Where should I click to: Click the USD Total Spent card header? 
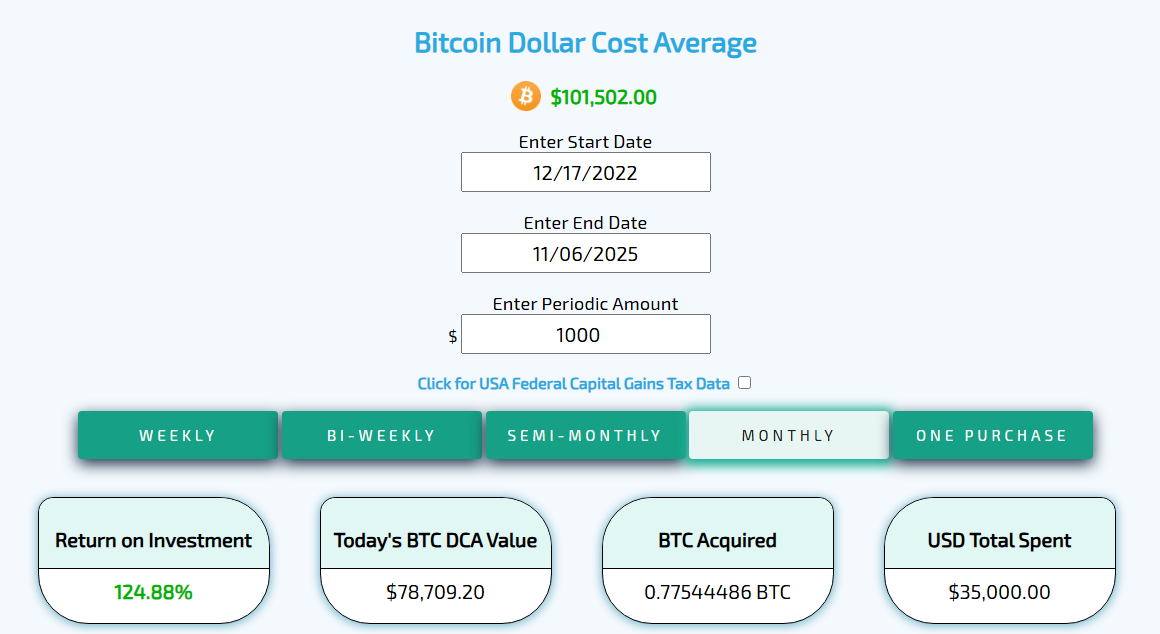[x=999, y=541]
